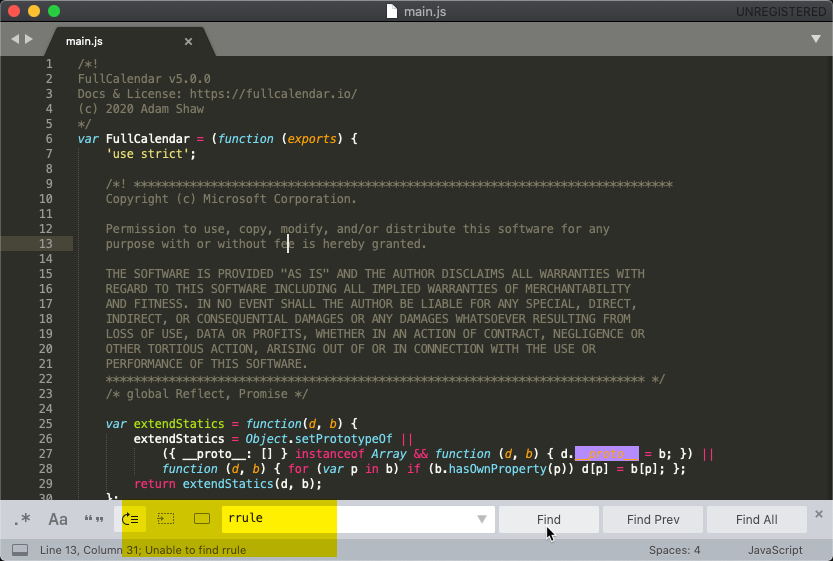Click 'PERFORMANCE OF THIS SOFTWARE.' text
The width and height of the screenshot is (833, 561).
(x=207, y=364)
